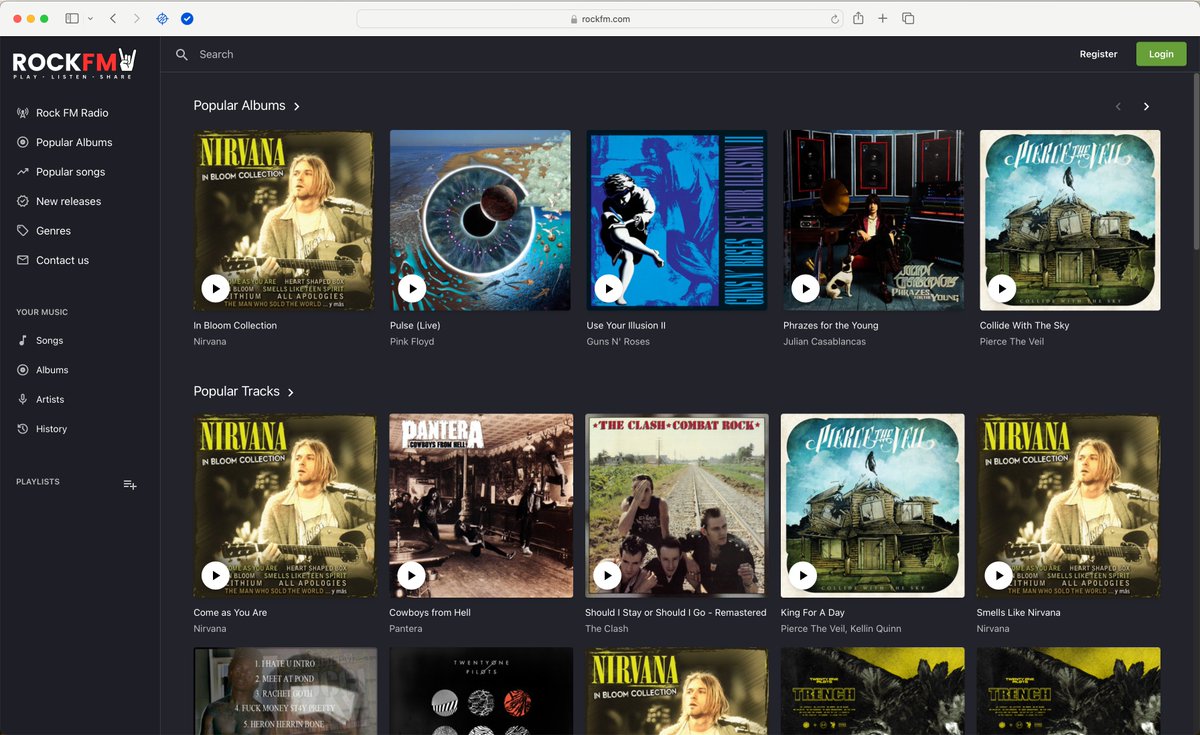1200x735 pixels.
Task: Click the Artists microphone icon
Action: 23,399
